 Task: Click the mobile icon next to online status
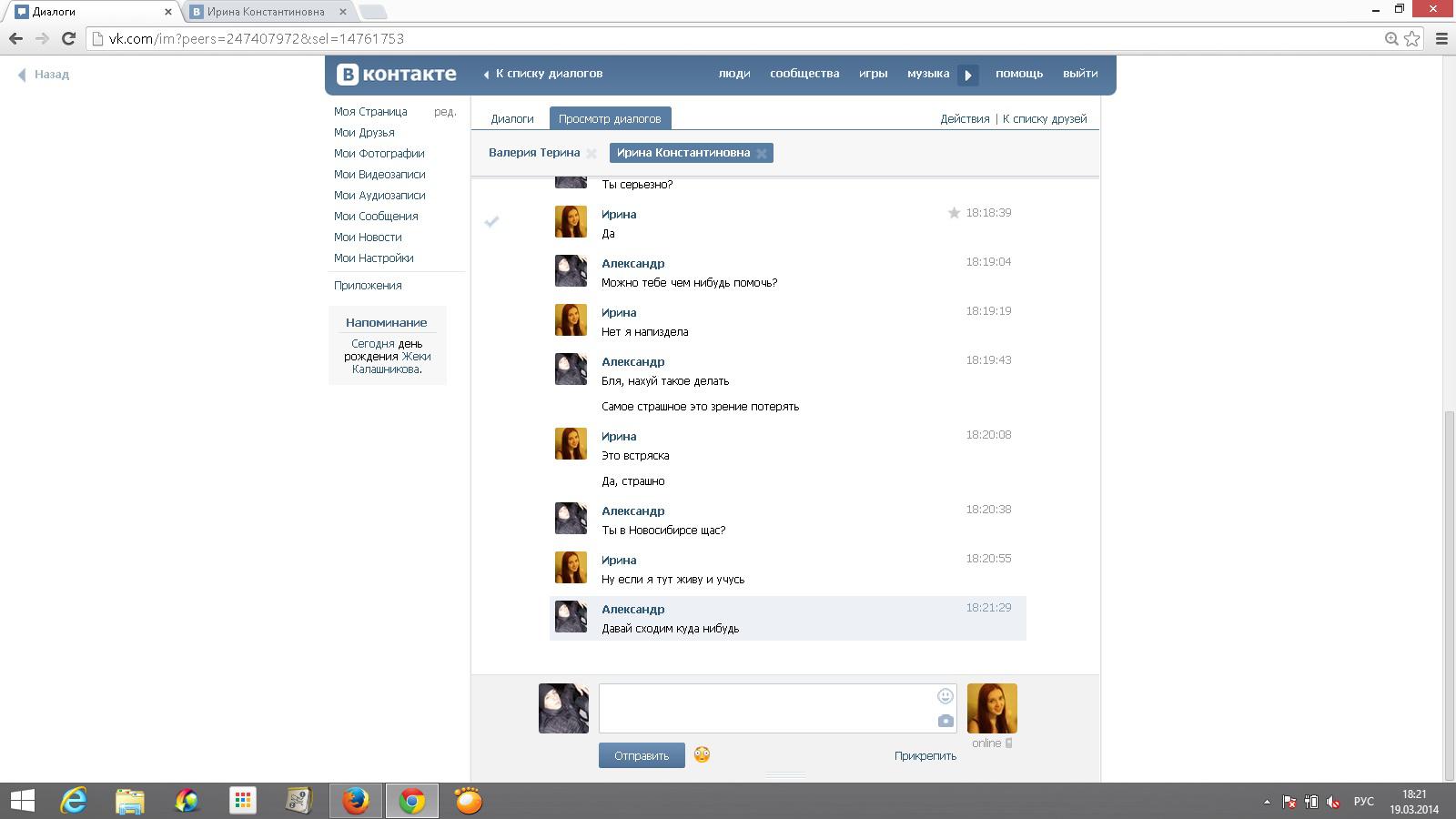pyautogui.click(x=1008, y=743)
